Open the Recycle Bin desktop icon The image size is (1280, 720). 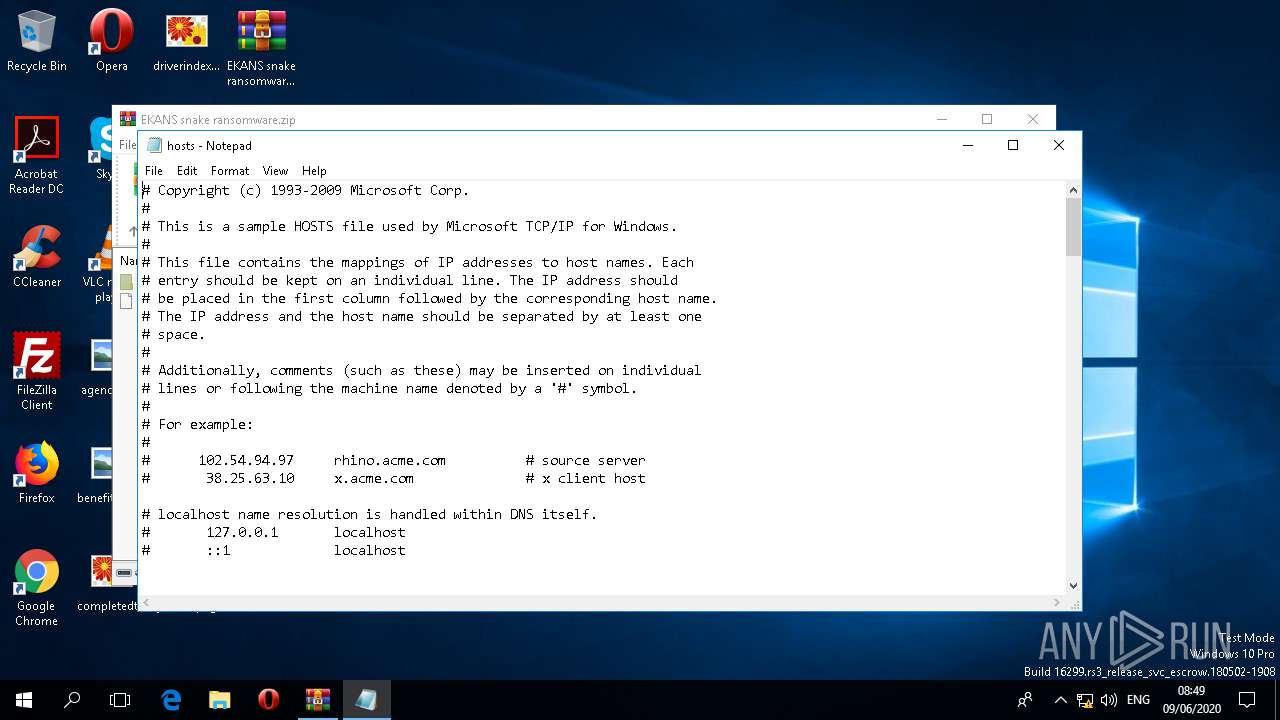37,41
